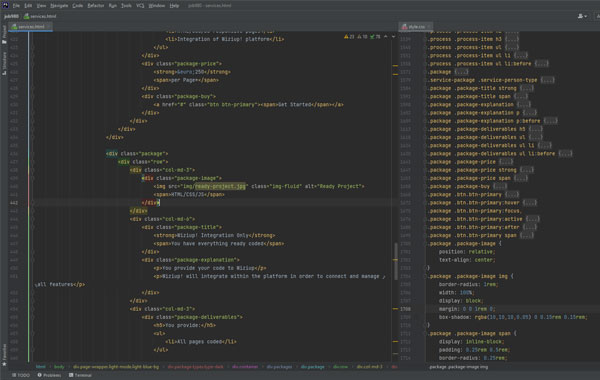The height and width of the screenshot is (380, 600).
Task: Expand folded .package .package-buy rule
Action: point(499,186)
